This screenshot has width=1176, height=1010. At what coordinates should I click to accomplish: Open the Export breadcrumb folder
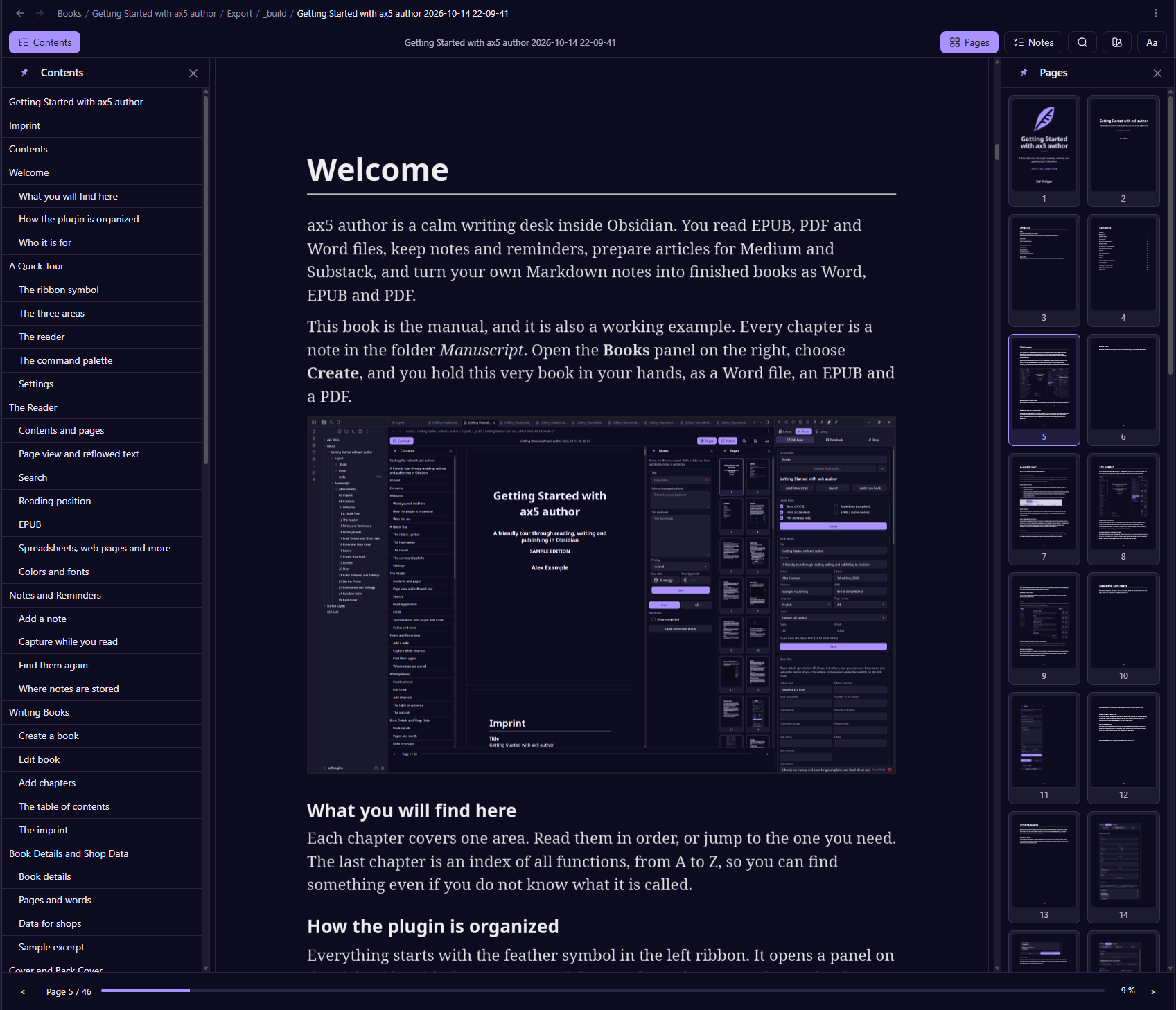click(x=240, y=13)
